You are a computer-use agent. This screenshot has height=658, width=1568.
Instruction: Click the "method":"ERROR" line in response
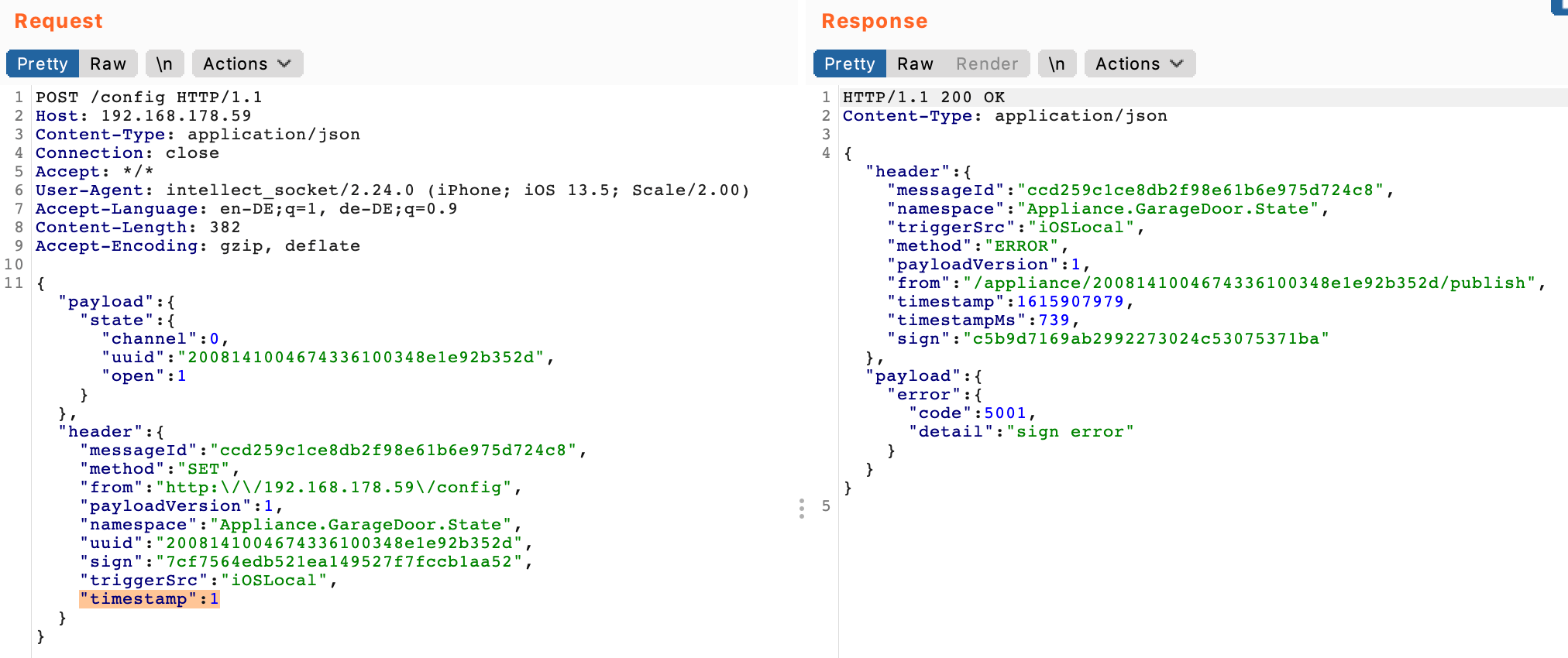tap(978, 246)
